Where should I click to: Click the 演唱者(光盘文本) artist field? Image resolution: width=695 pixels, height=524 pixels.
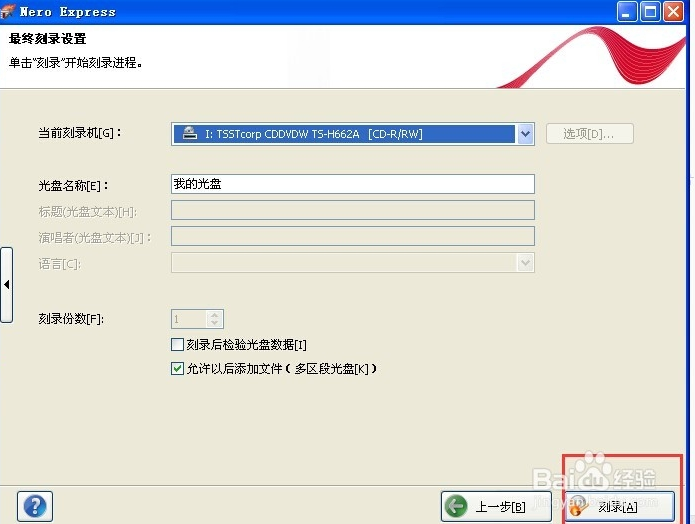click(x=353, y=236)
